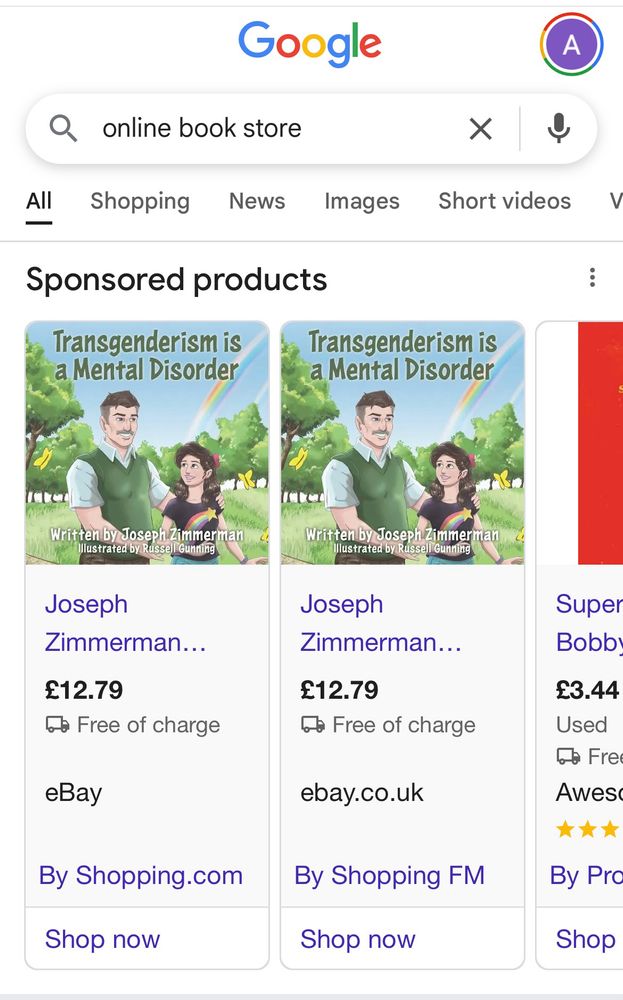The image size is (623, 1000).
Task: Click the Google logo
Action: point(310,44)
